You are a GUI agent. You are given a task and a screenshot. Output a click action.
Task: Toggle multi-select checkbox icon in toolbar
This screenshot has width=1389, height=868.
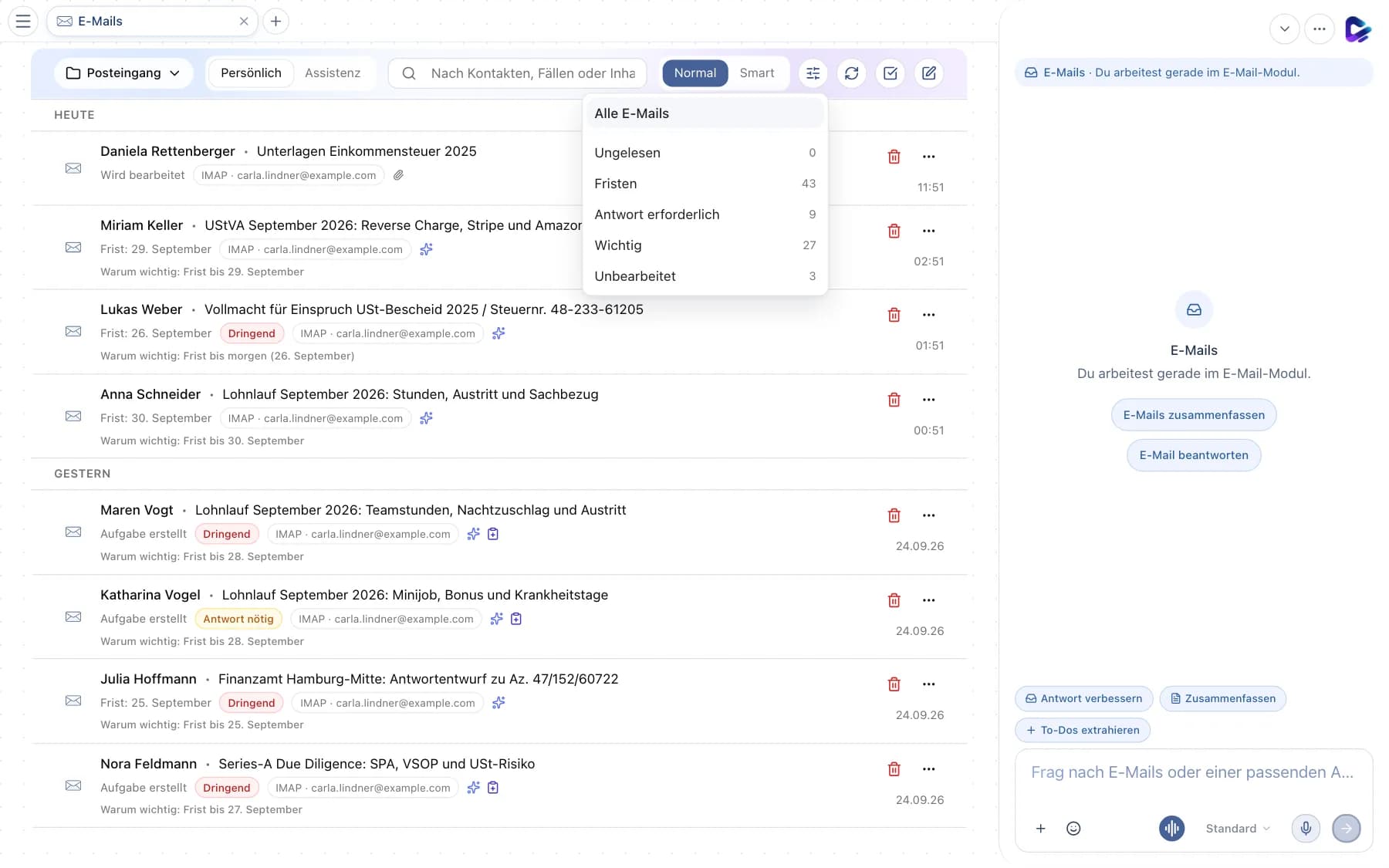(x=891, y=73)
